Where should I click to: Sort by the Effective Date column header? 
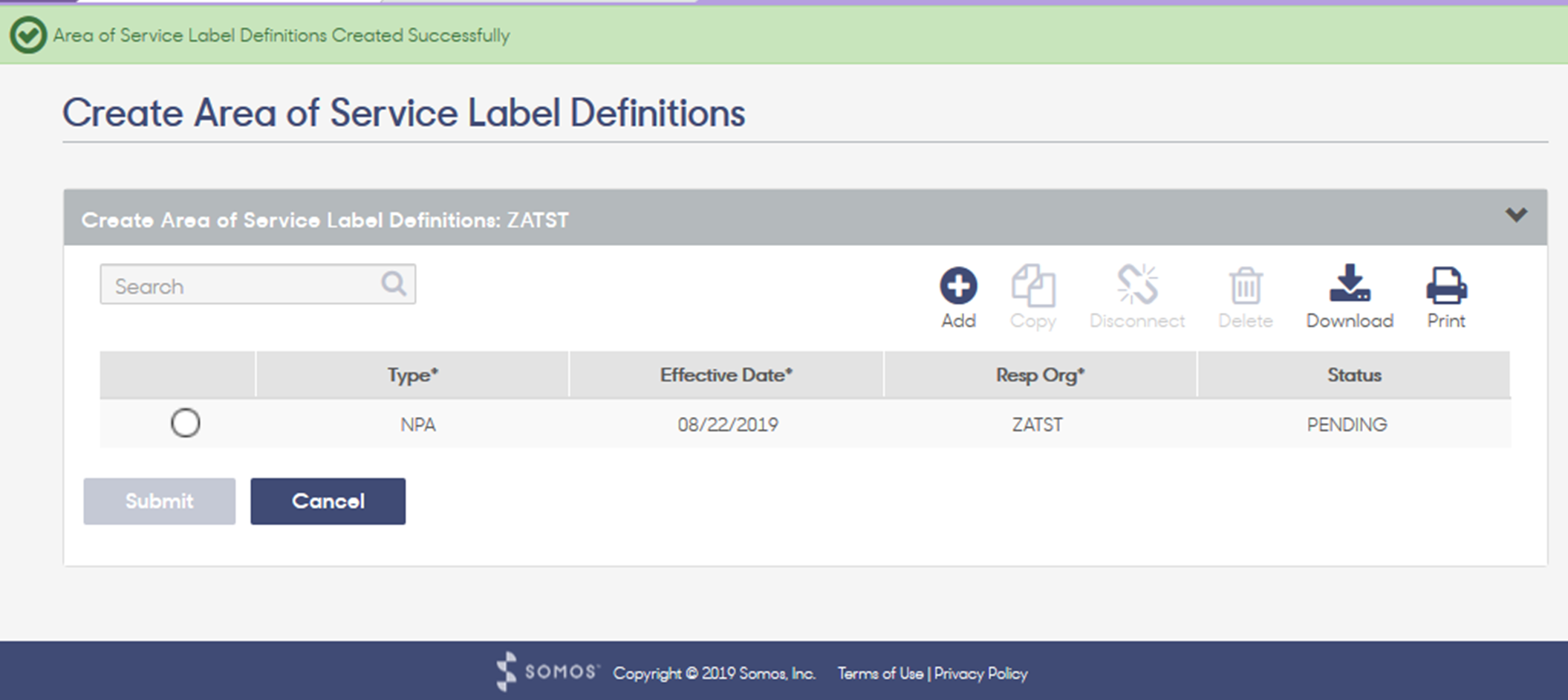(x=726, y=375)
